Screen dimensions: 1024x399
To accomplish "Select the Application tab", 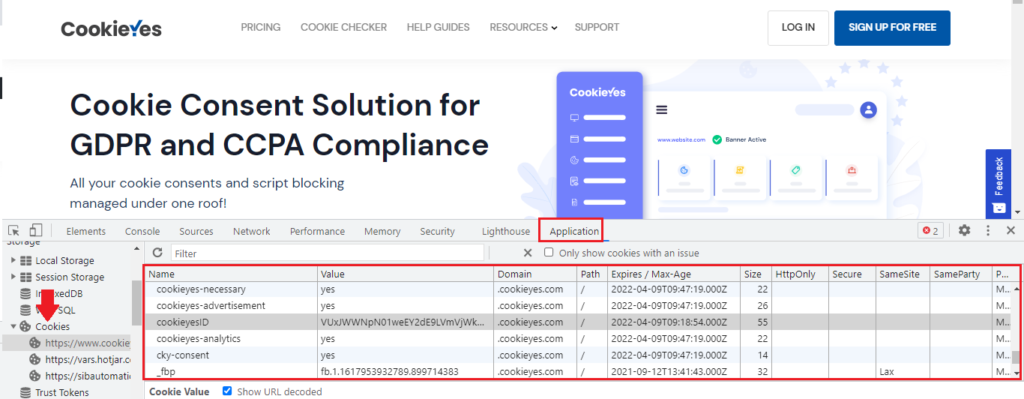I will (574, 231).
